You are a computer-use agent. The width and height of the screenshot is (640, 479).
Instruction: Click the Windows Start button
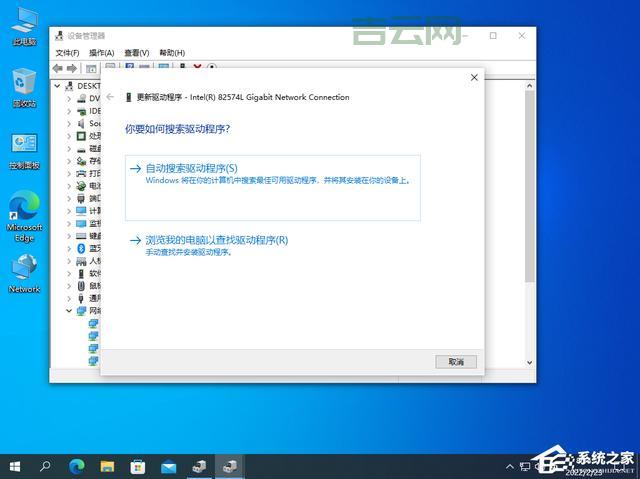point(15,466)
